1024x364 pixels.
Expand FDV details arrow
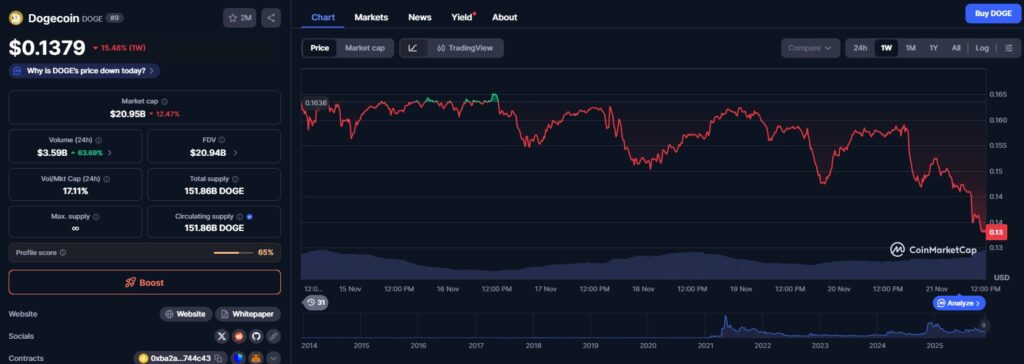tap(235, 152)
